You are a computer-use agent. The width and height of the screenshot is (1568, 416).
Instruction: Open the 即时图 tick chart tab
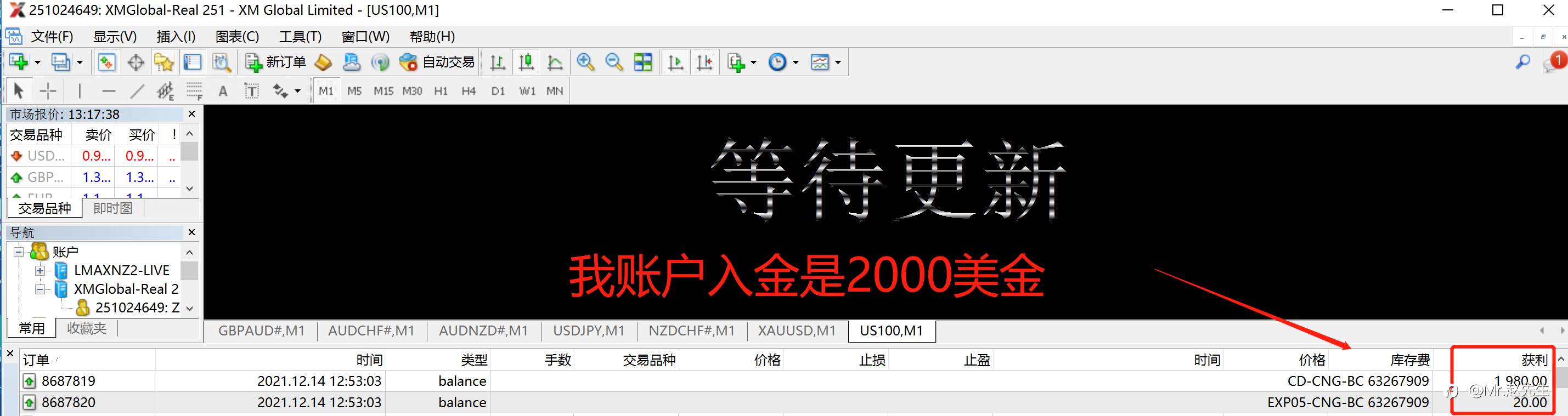pos(112,209)
